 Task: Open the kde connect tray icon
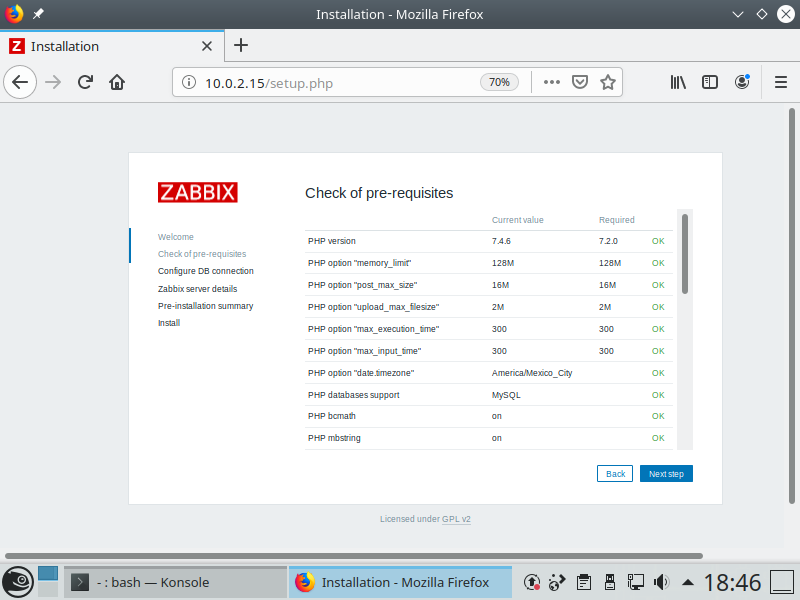point(557,582)
